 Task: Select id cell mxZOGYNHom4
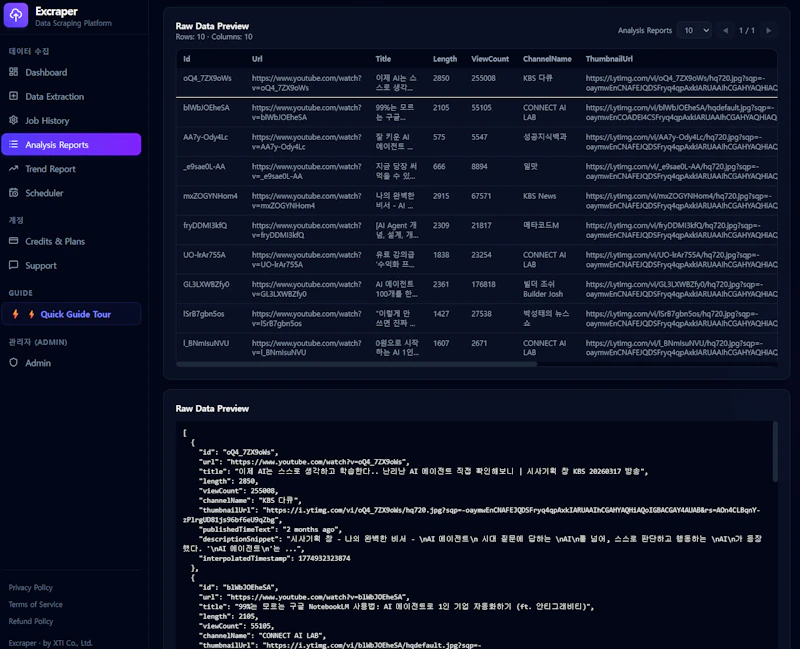point(210,196)
